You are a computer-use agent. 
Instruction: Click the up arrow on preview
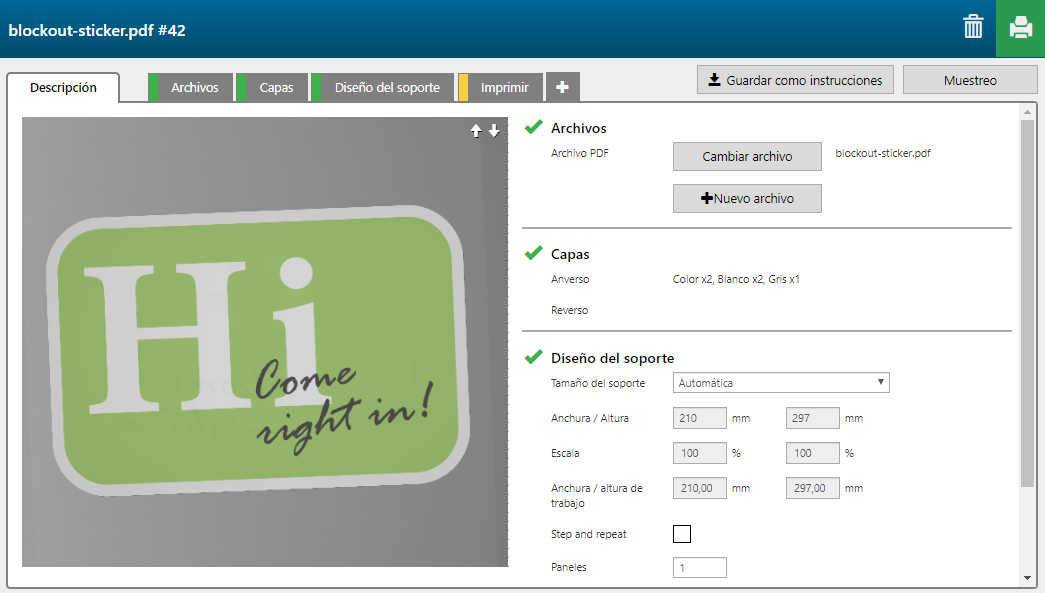coord(477,131)
